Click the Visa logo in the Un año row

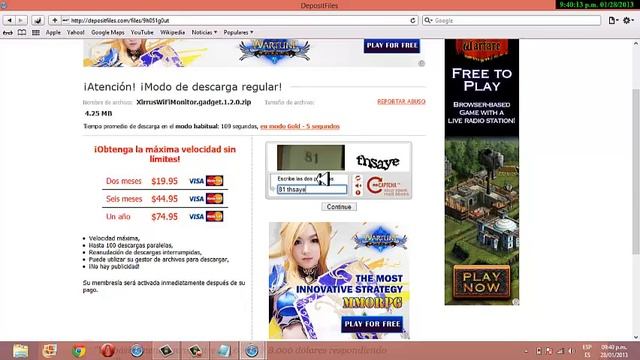(196, 217)
